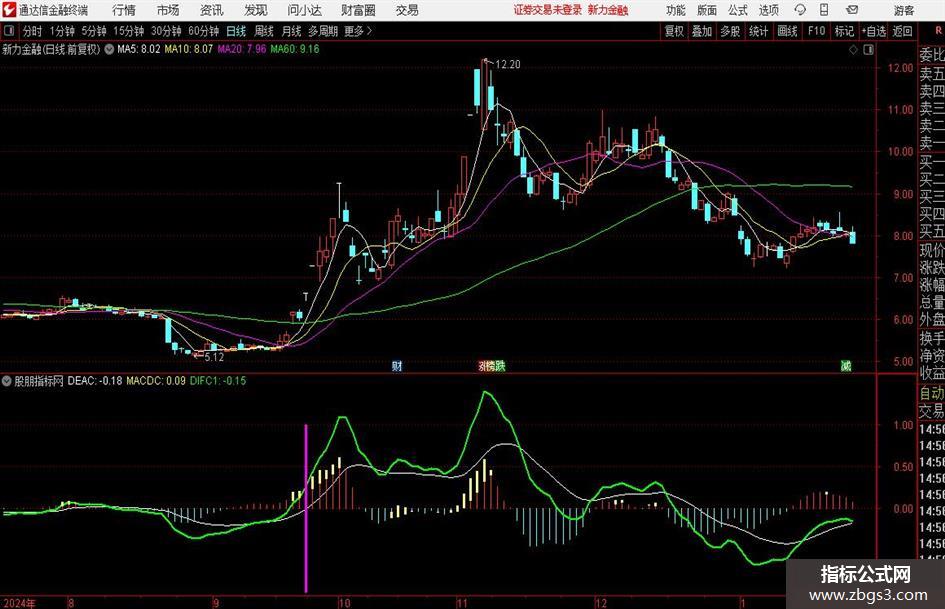Click the 叠加 overlay button
Image resolution: width=945 pixels, height=609 pixels.
pyautogui.click(x=702, y=31)
